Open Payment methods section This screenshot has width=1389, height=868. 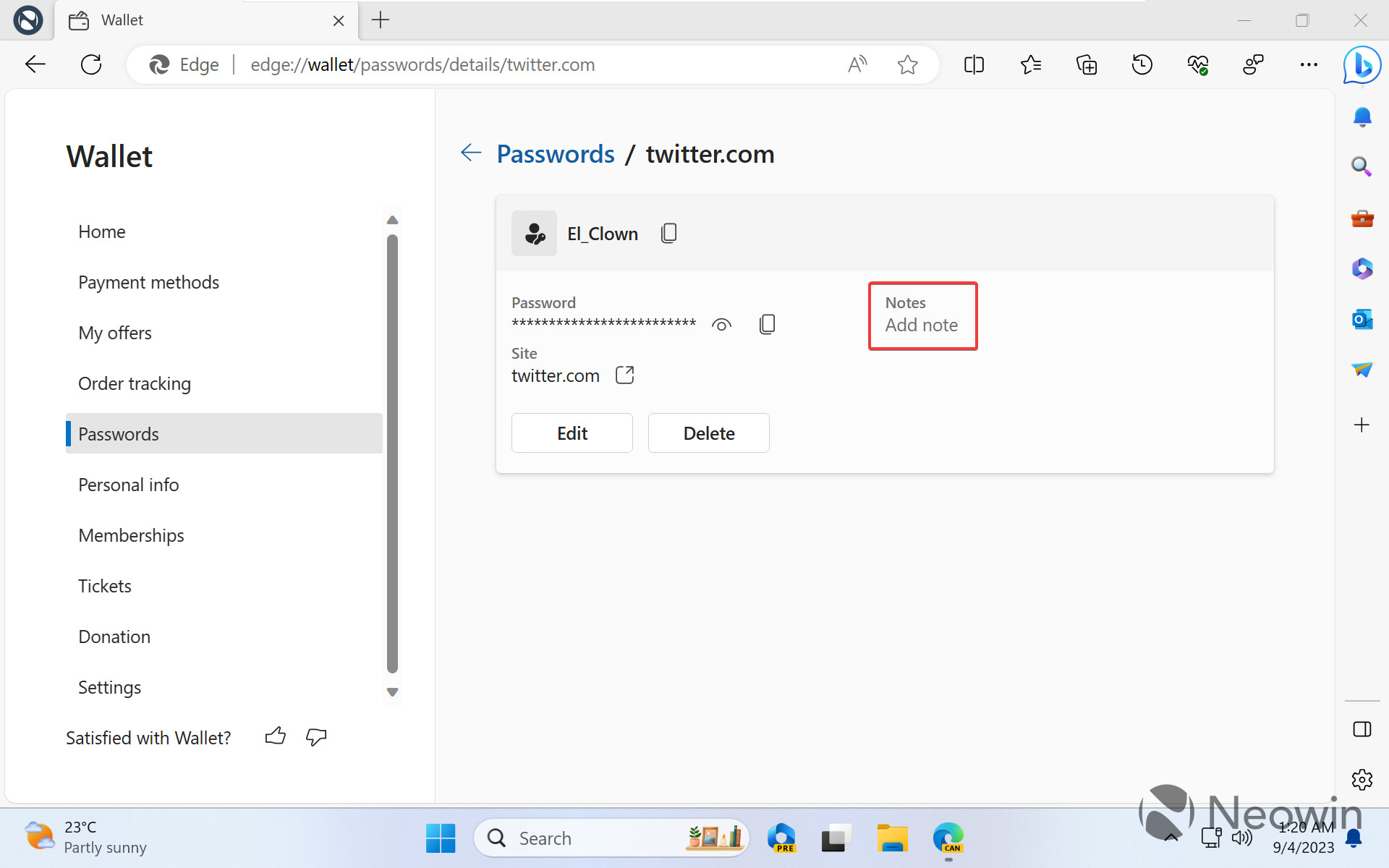coord(149,282)
